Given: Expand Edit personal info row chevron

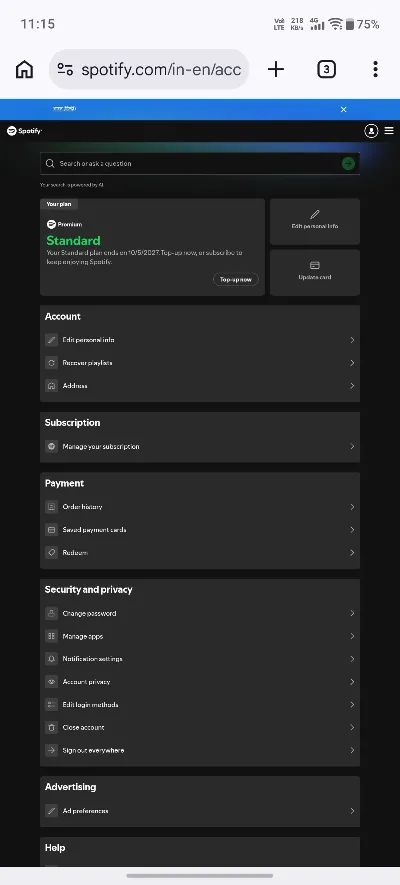Looking at the screenshot, I should click(352, 340).
